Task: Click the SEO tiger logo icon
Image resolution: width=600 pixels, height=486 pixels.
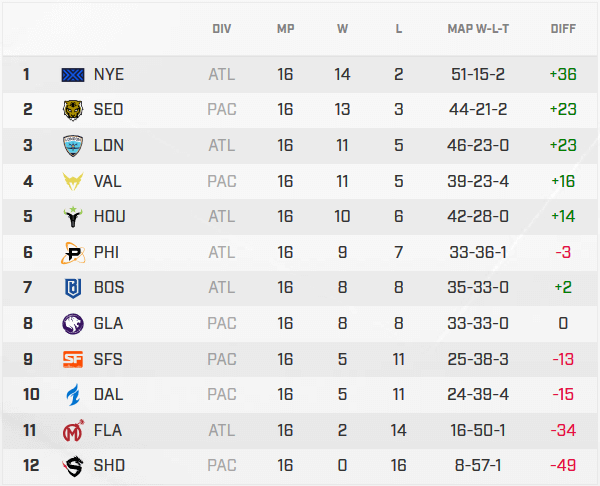Action: click(x=74, y=110)
